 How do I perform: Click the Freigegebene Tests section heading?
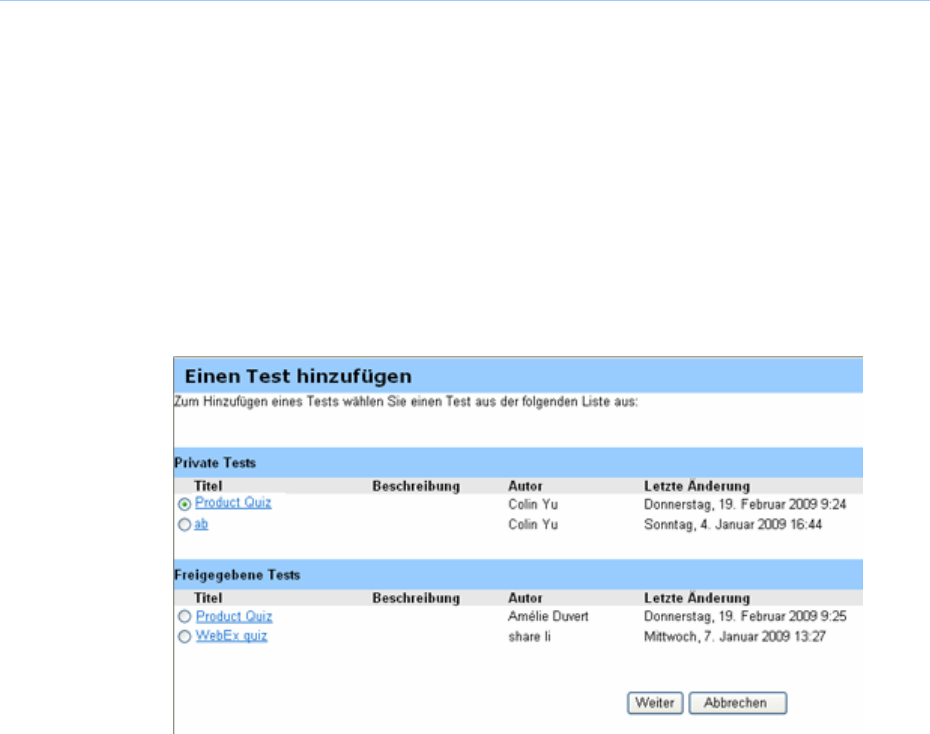coord(237,575)
